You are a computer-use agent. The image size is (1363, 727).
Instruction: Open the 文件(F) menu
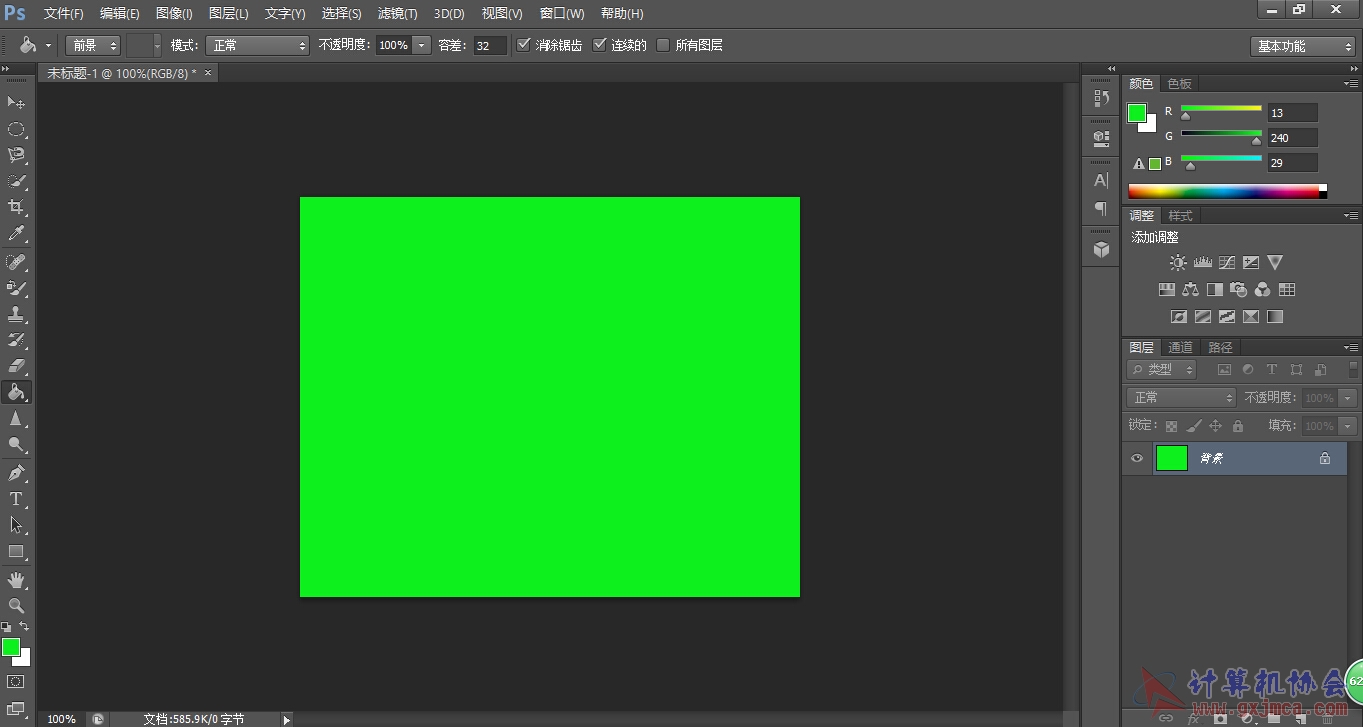64,13
